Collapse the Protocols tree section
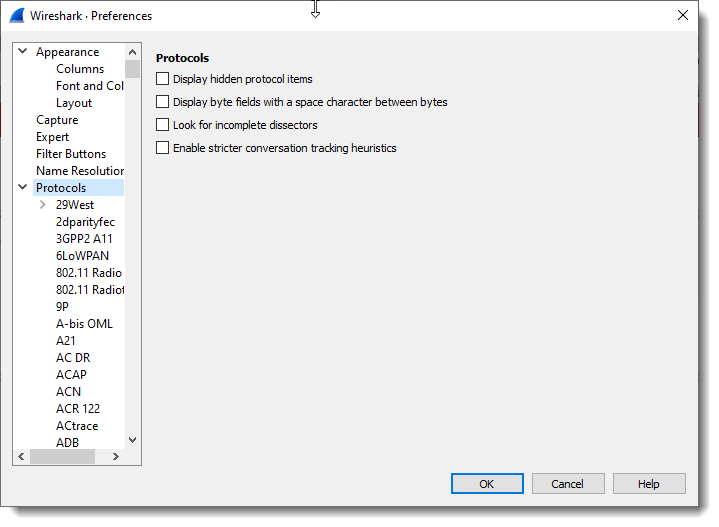The height and width of the screenshot is (527, 719). click(22, 188)
